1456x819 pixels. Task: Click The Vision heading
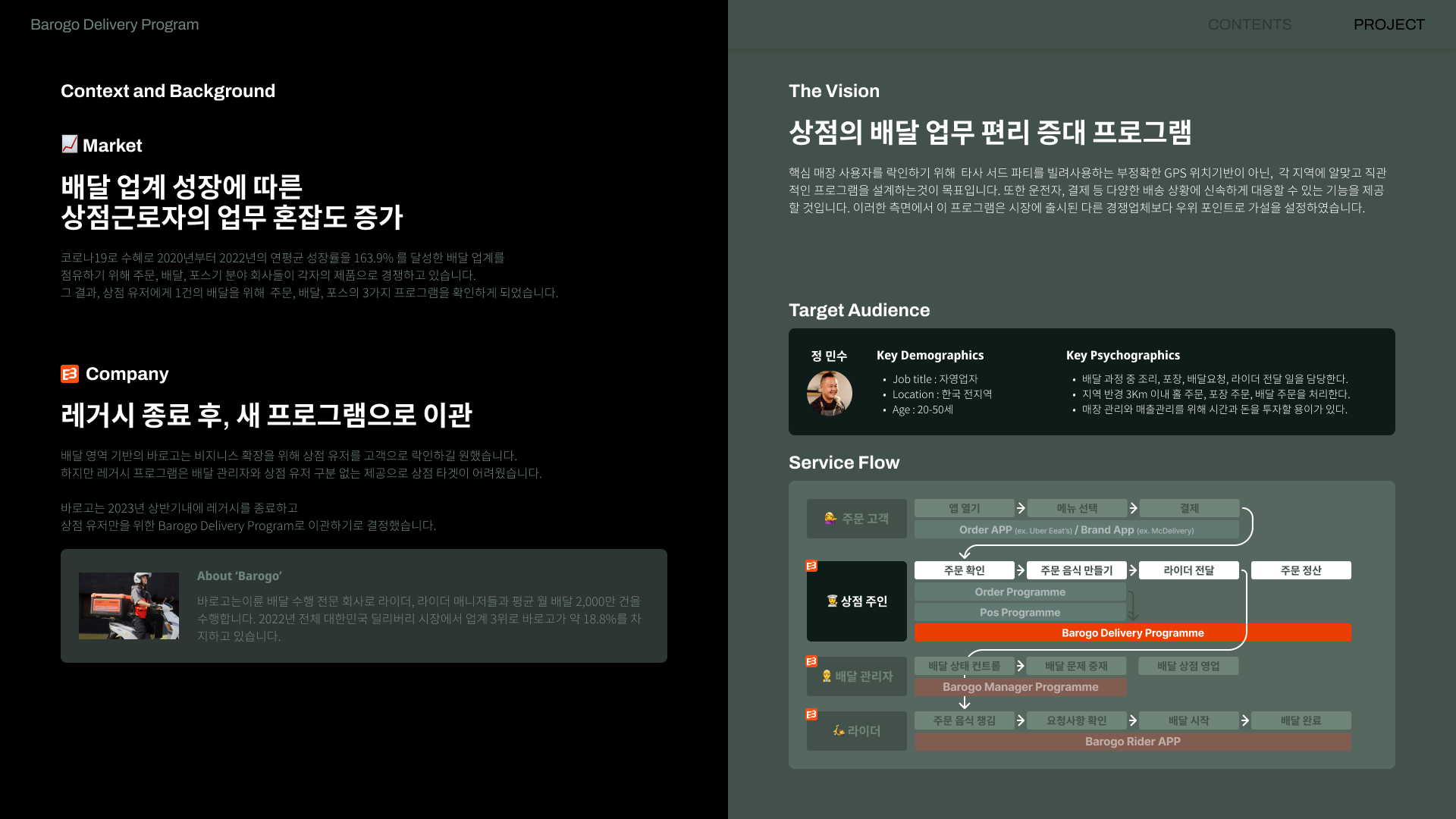point(834,91)
